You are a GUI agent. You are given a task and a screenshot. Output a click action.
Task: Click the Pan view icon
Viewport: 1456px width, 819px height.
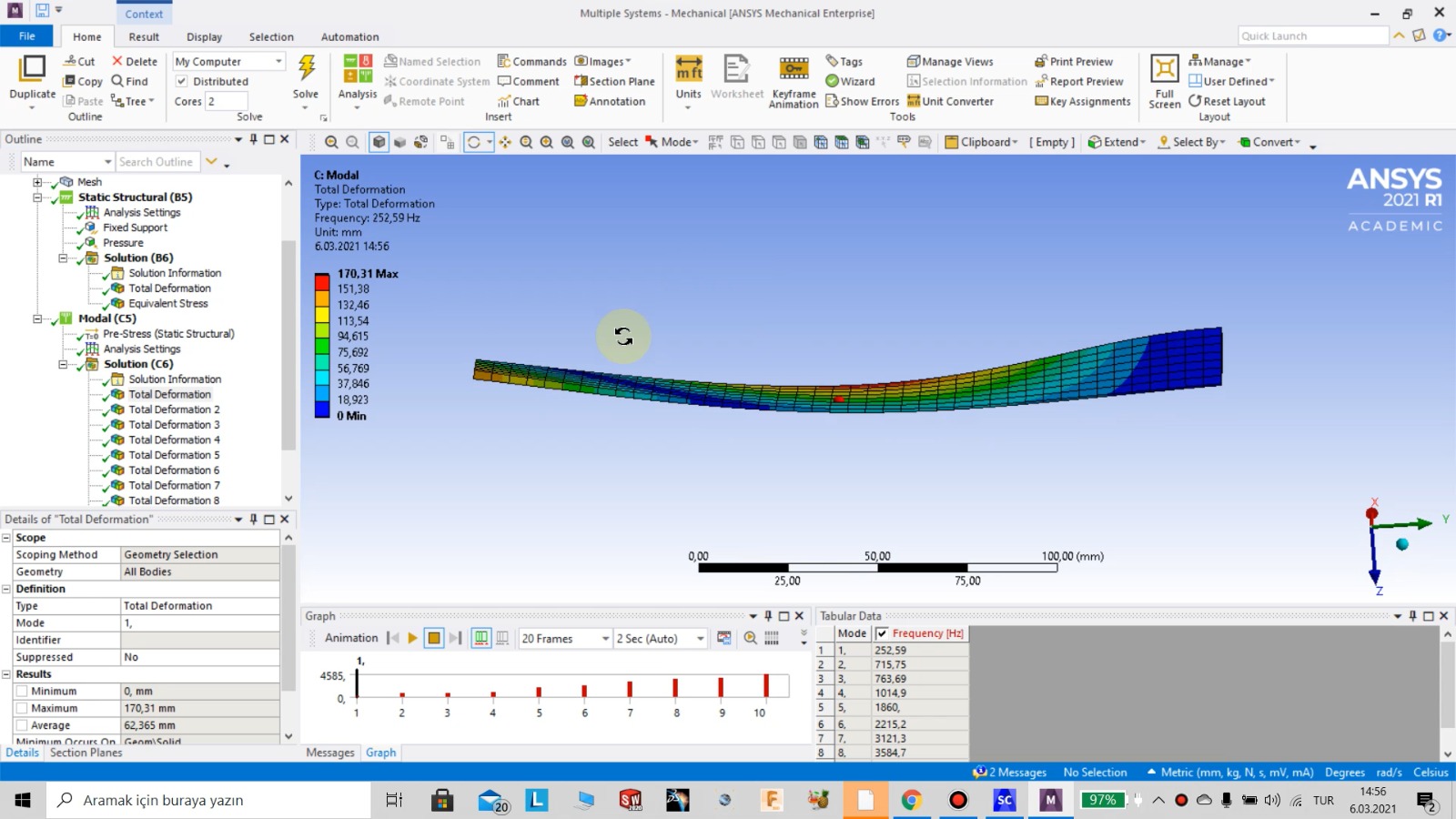pos(505,142)
